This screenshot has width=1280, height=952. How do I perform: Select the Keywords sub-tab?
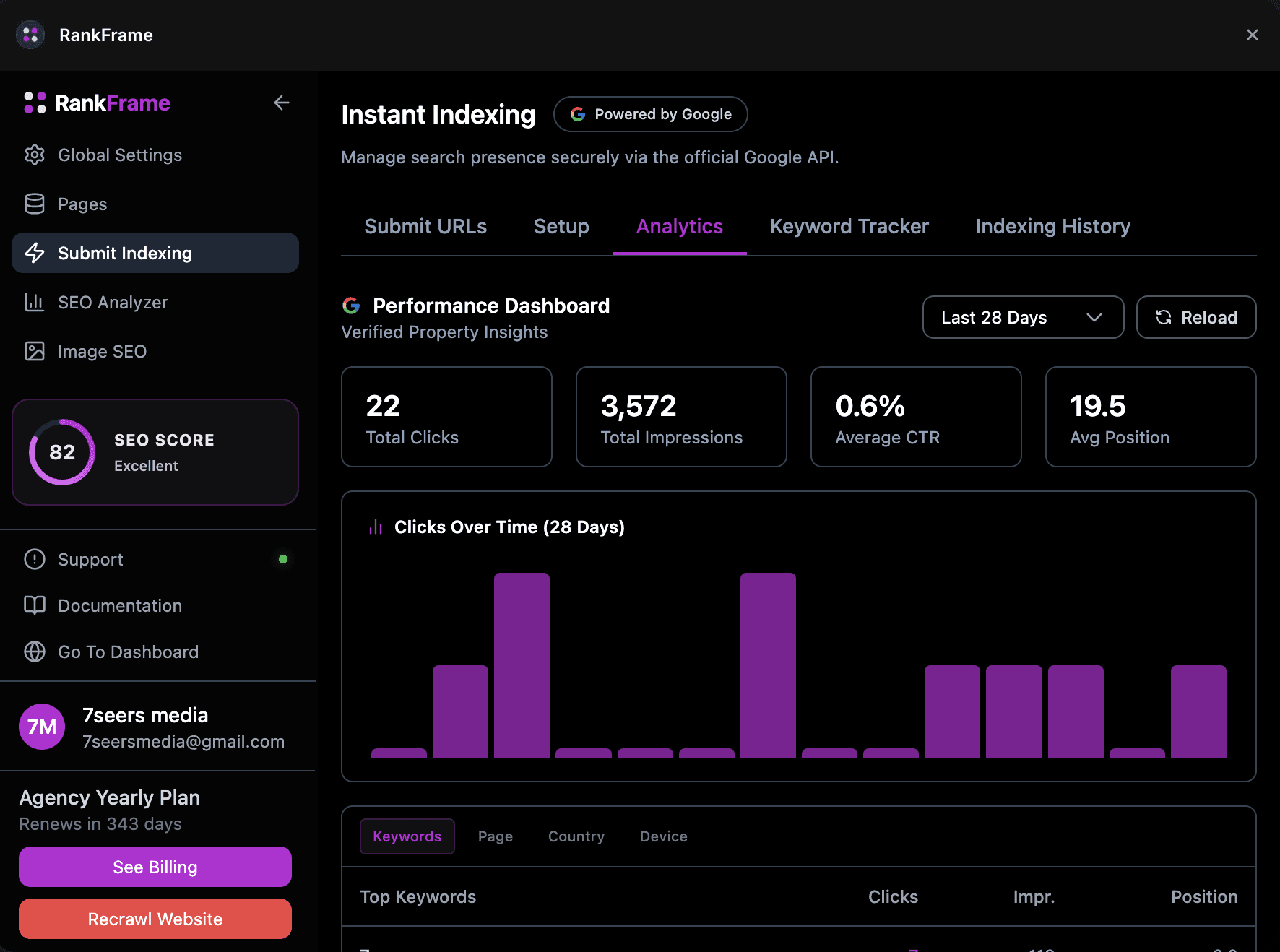point(407,836)
